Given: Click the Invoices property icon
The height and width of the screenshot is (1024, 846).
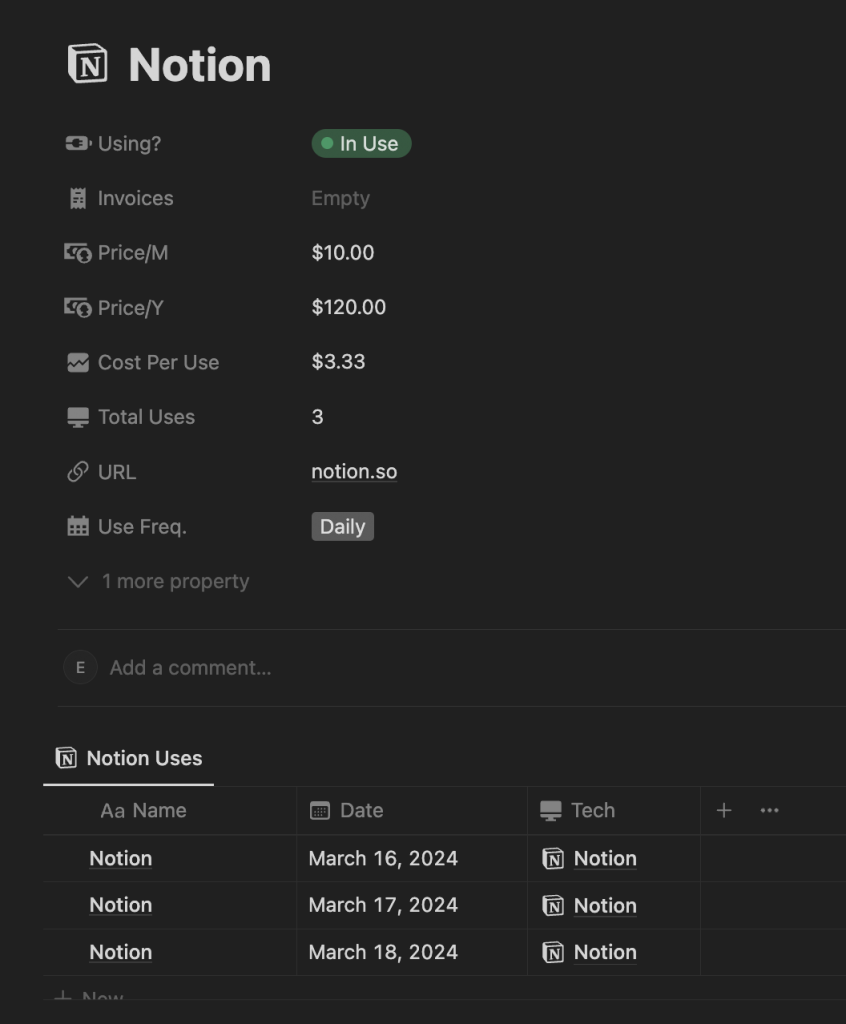Looking at the screenshot, I should (x=78, y=198).
